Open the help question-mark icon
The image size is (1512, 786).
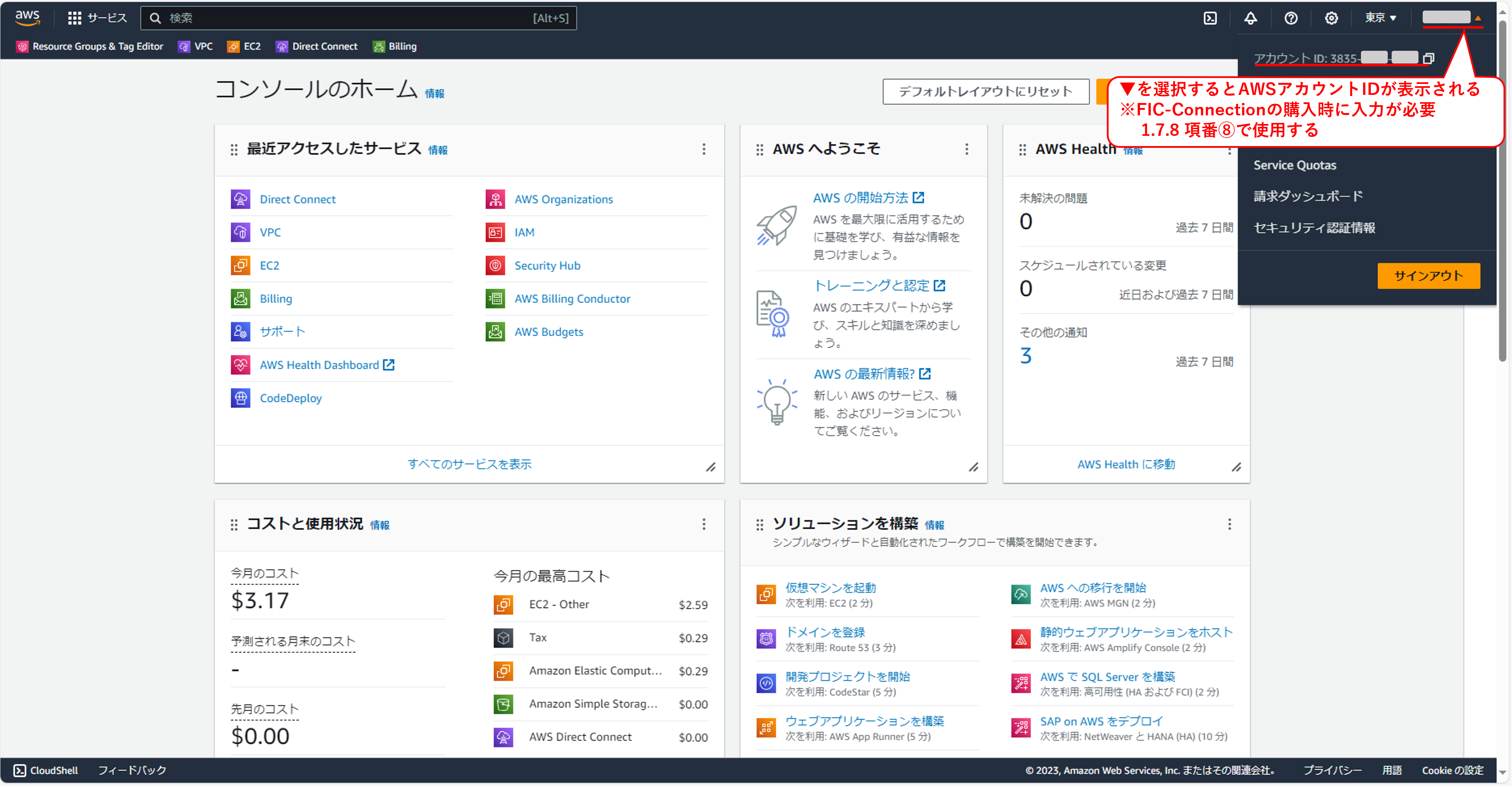(x=1291, y=18)
